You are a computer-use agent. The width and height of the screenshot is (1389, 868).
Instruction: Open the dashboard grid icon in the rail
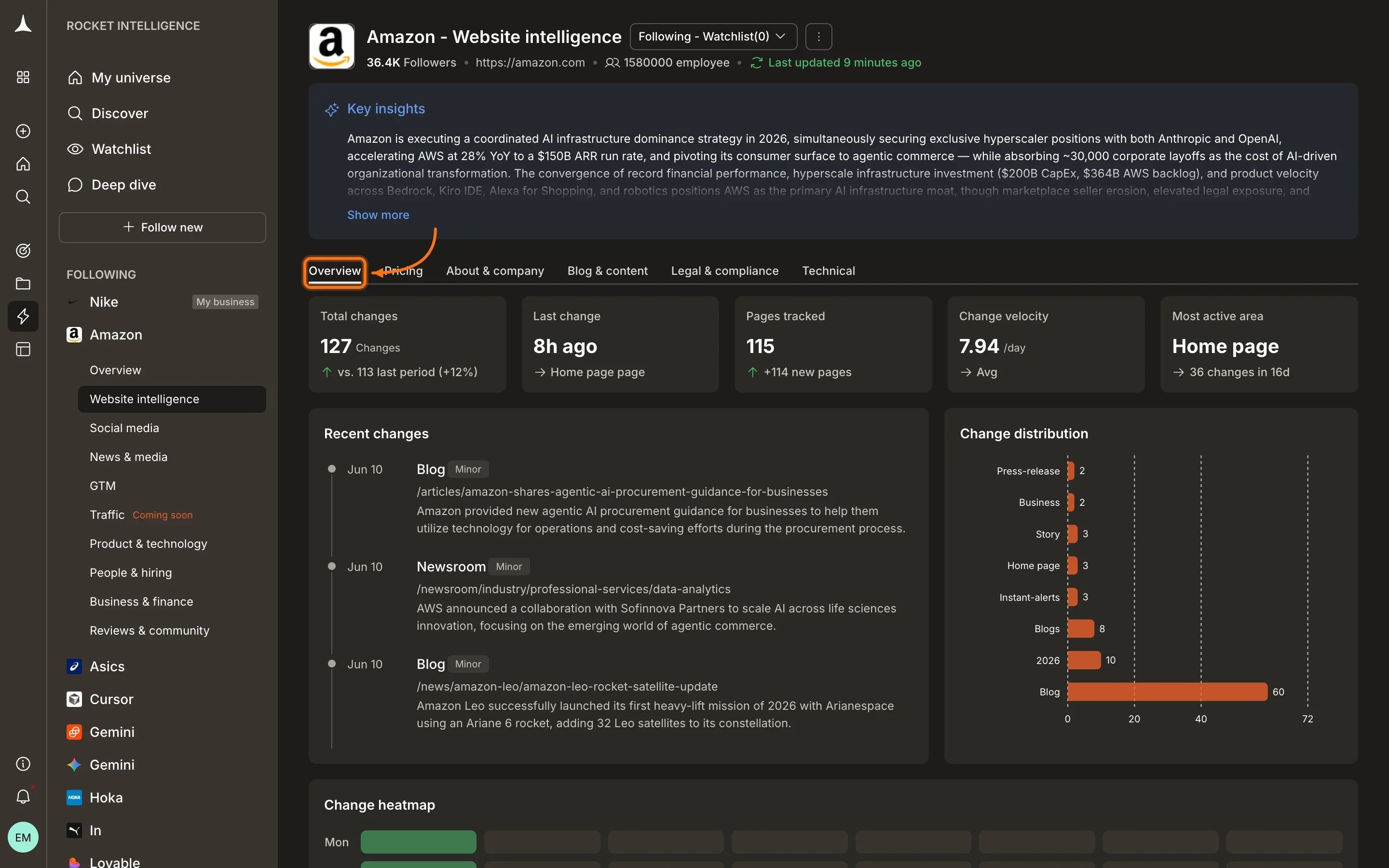[23, 77]
